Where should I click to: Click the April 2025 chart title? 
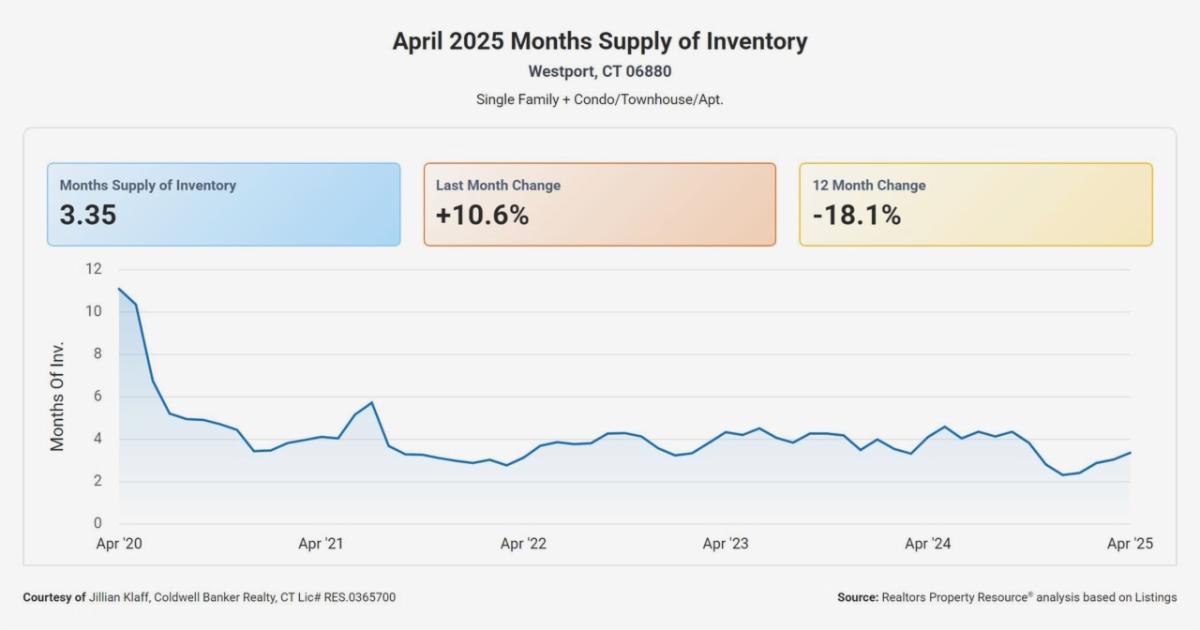click(x=599, y=42)
